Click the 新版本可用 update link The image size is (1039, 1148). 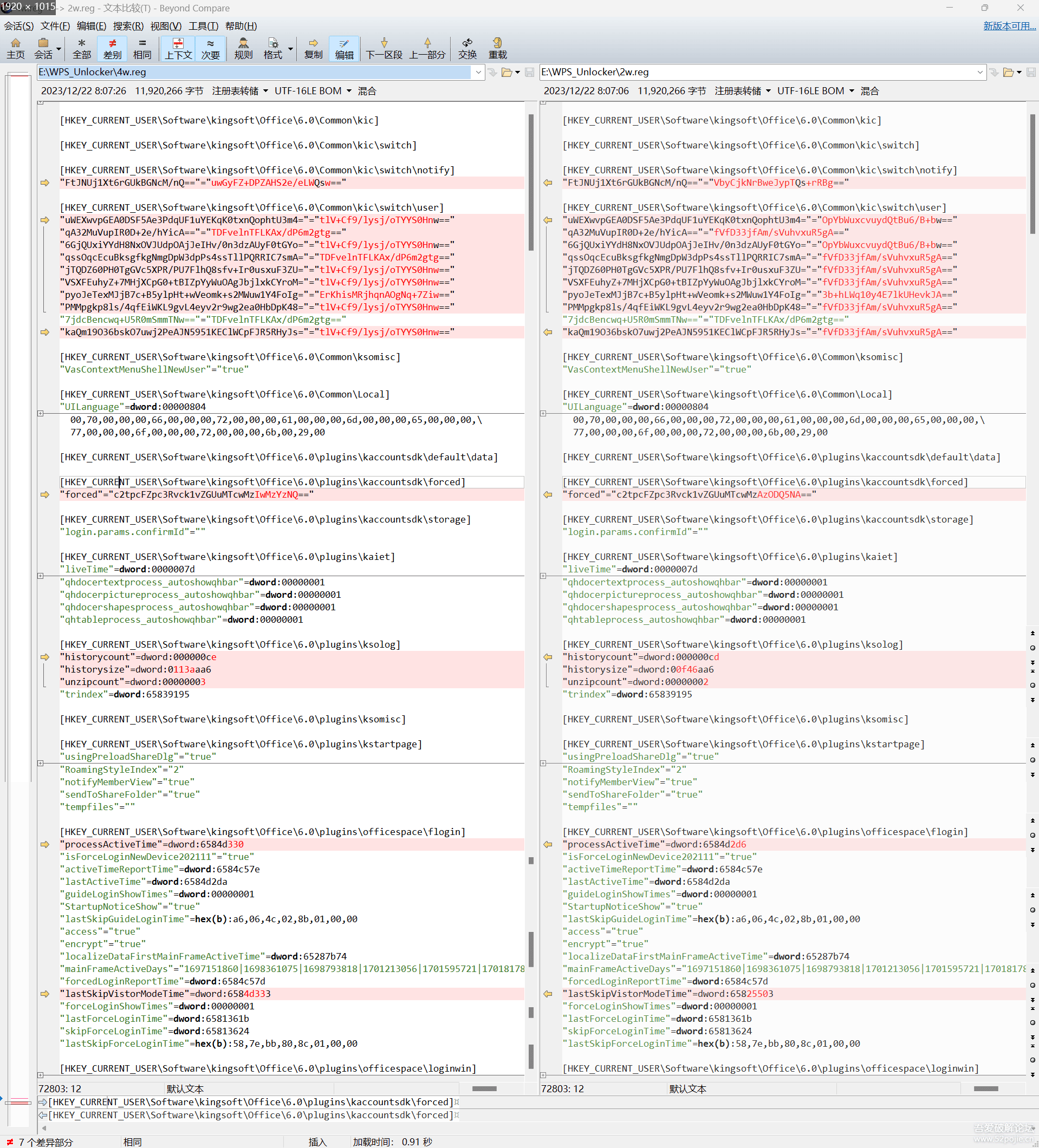pyautogui.click(x=1009, y=26)
